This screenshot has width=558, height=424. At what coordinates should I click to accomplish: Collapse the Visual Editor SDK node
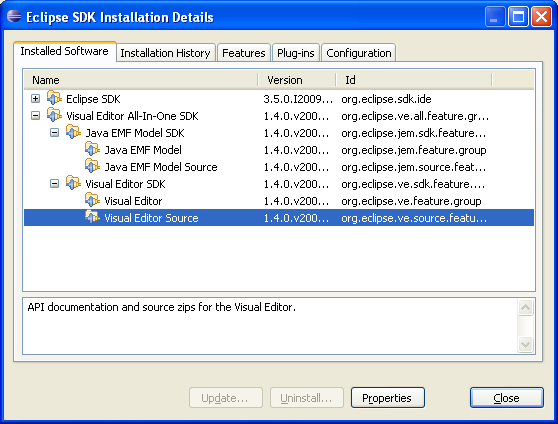(x=54, y=184)
